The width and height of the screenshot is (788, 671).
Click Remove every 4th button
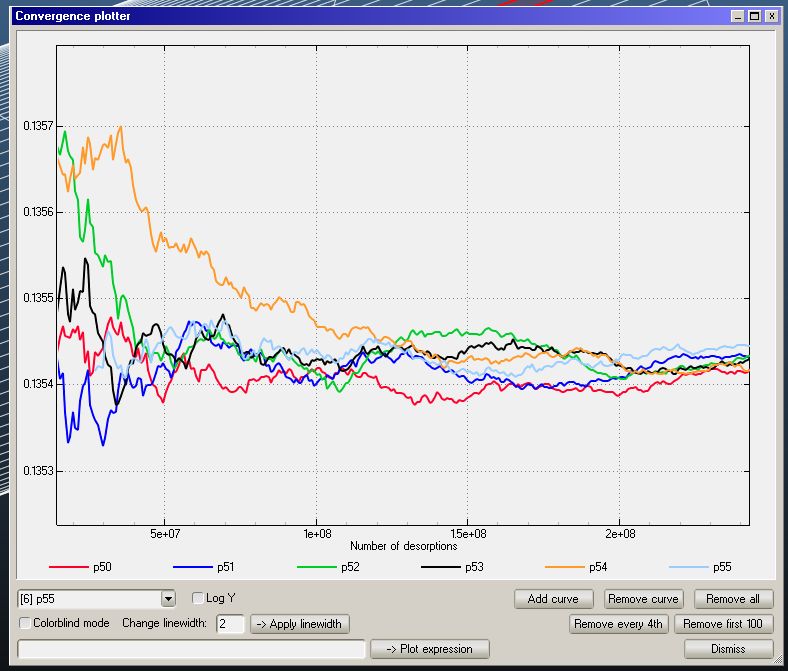pyautogui.click(x=618, y=624)
